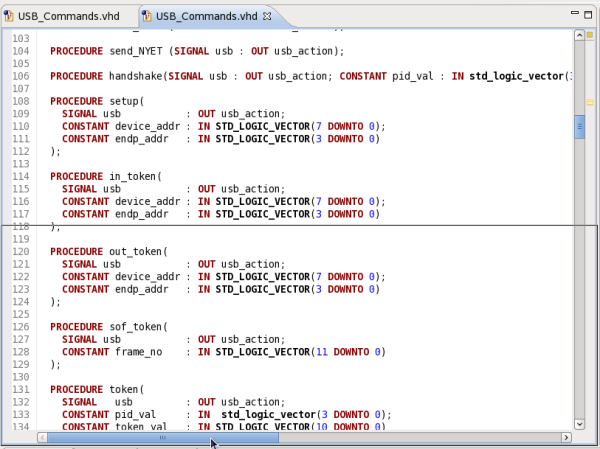Click std_logic_vector on line 106
This screenshot has height=449, width=600.
[517, 76]
